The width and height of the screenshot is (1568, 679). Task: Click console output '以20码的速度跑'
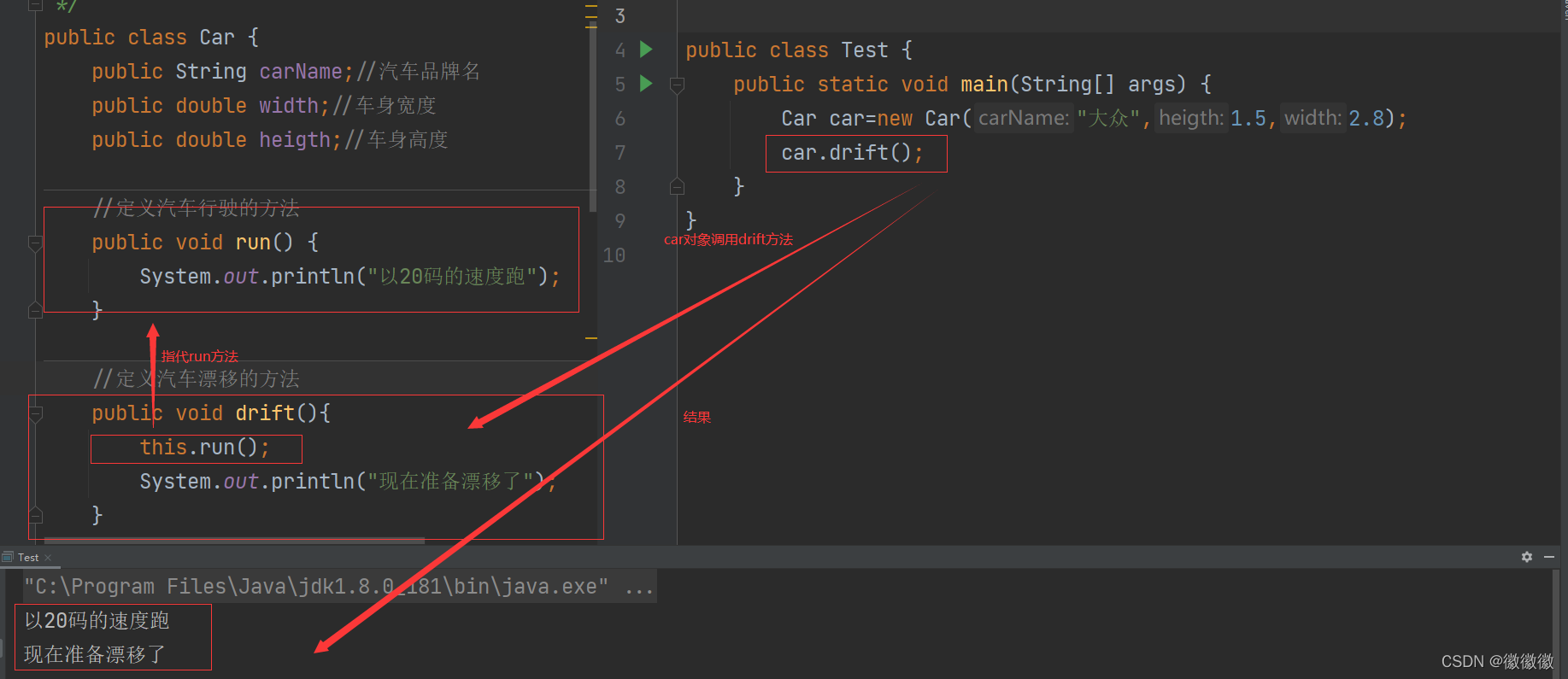(97, 620)
